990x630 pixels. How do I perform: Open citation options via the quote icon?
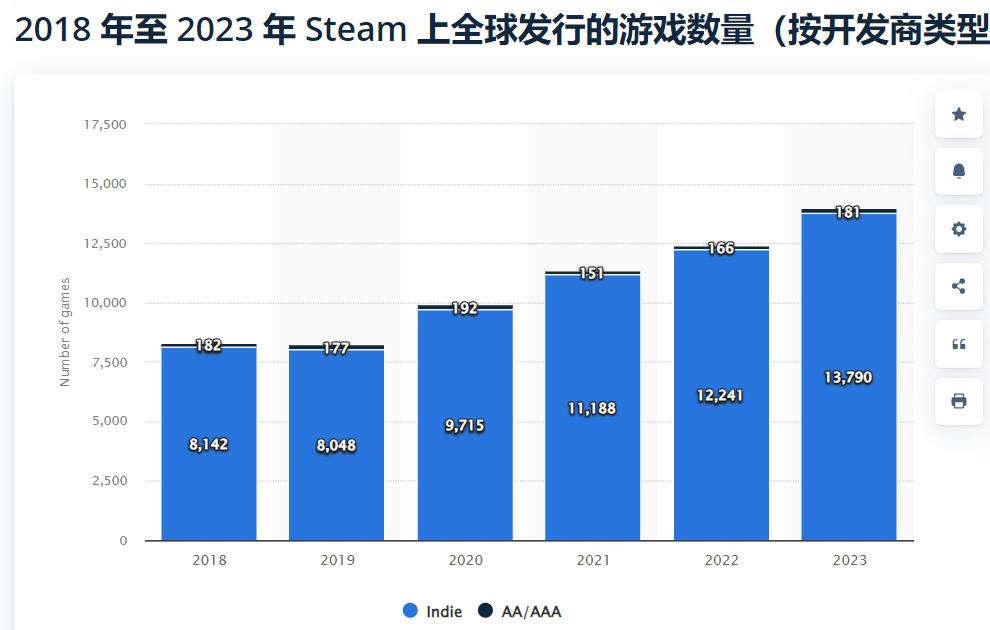(x=958, y=344)
